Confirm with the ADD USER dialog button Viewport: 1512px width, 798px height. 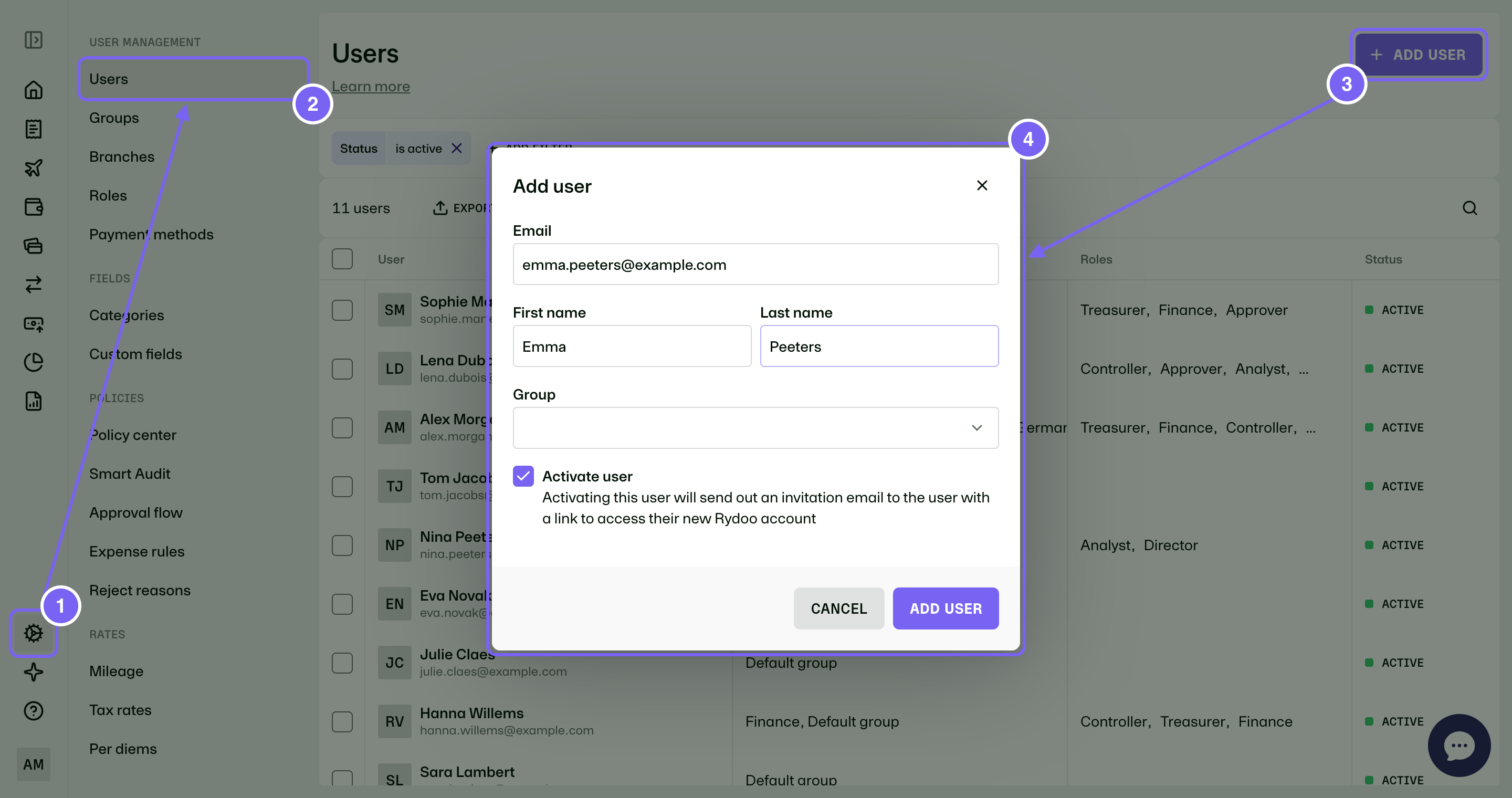tap(946, 608)
